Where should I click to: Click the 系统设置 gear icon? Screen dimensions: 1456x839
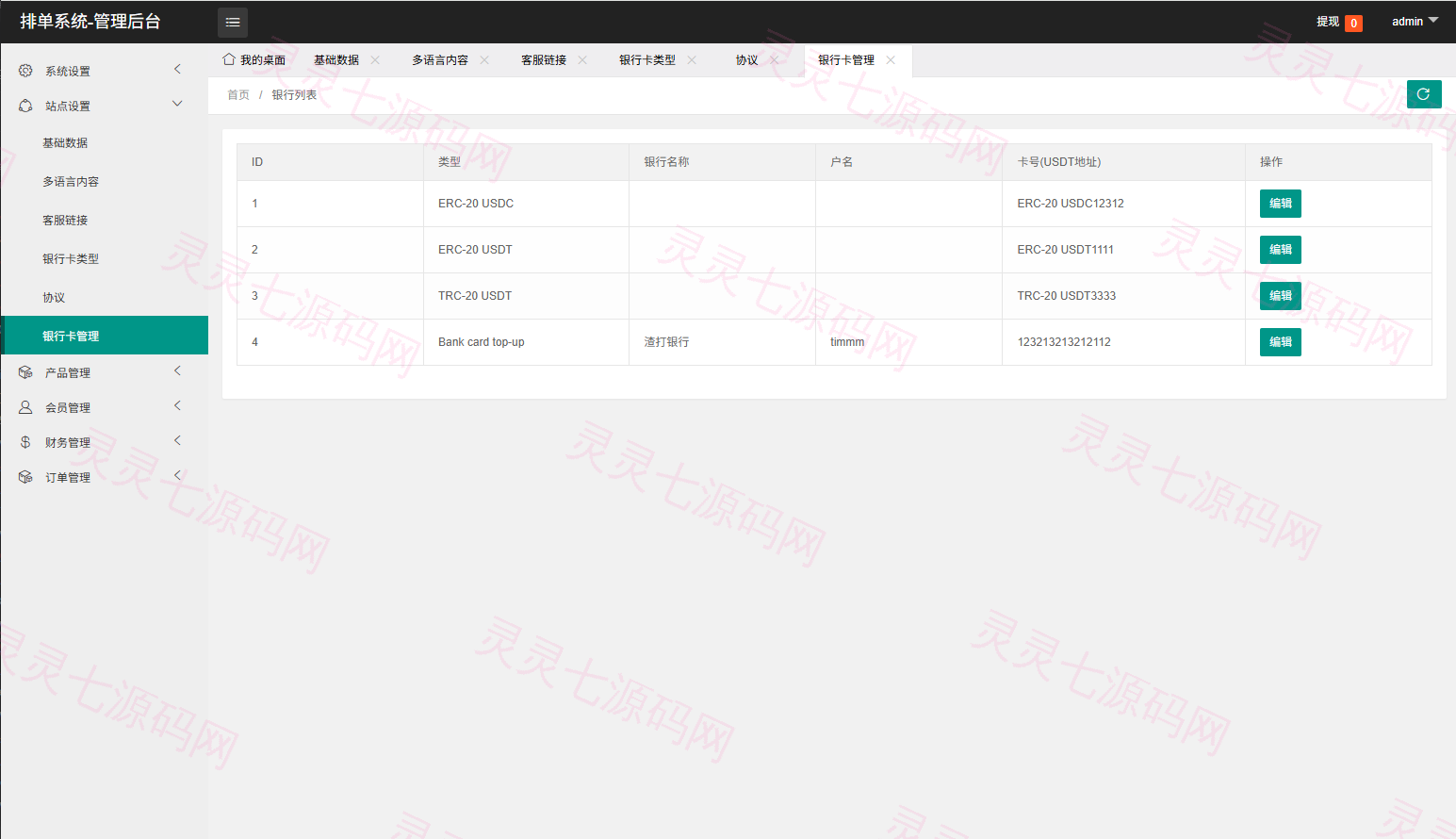pos(25,71)
